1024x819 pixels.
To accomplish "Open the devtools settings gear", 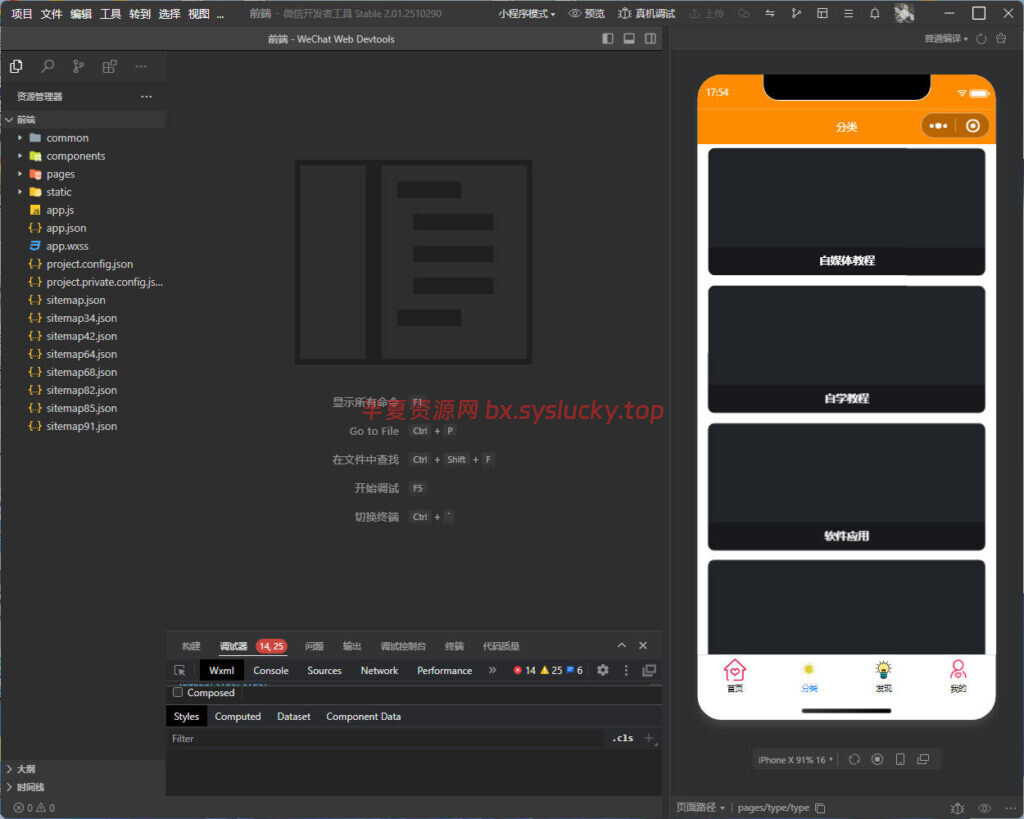I will [x=603, y=670].
